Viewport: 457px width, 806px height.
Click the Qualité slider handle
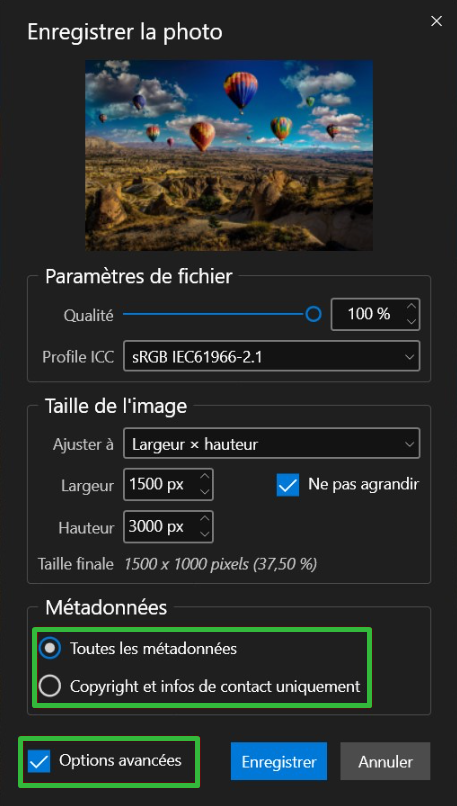313,314
